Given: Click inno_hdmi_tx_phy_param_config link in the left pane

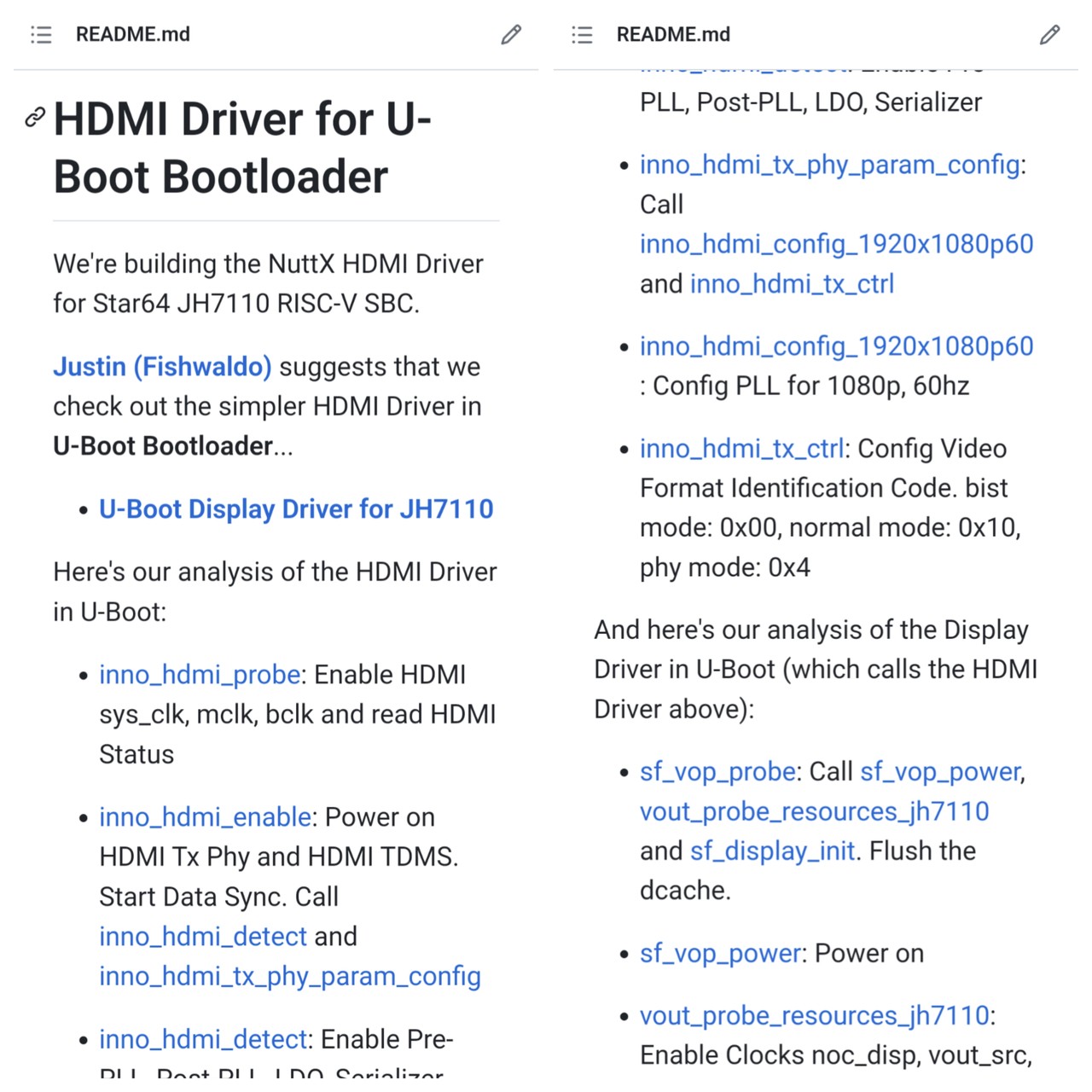Looking at the screenshot, I should pos(290,976).
